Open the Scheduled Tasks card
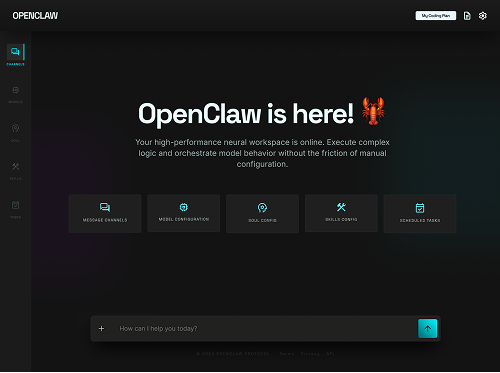The image size is (500, 373). click(x=420, y=213)
